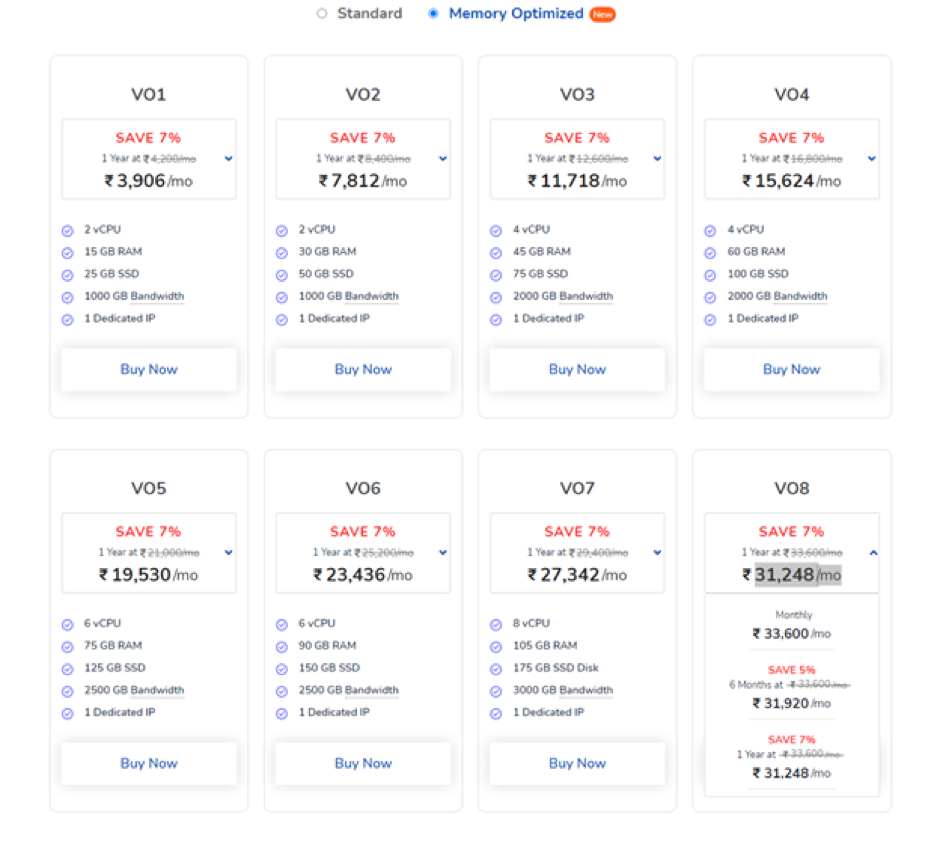Click check icon beside VO5 1 Dedicated IP
Screen dimensions: 940x853
point(68,714)
